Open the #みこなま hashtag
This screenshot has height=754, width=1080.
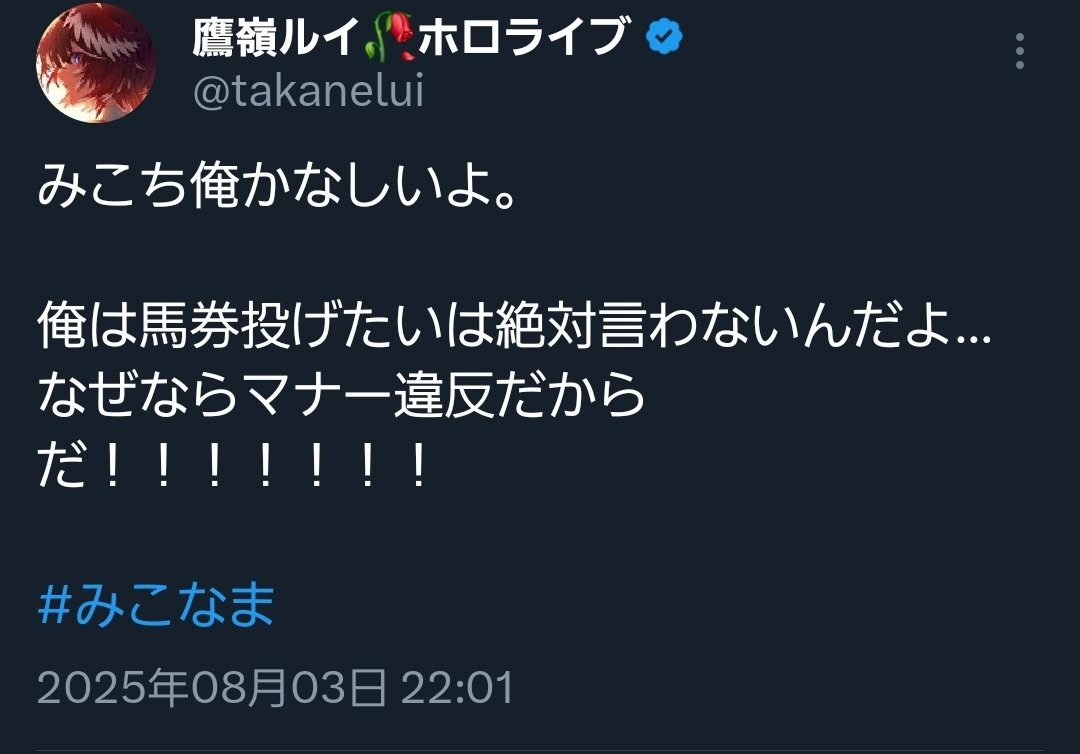click(156, 604)
